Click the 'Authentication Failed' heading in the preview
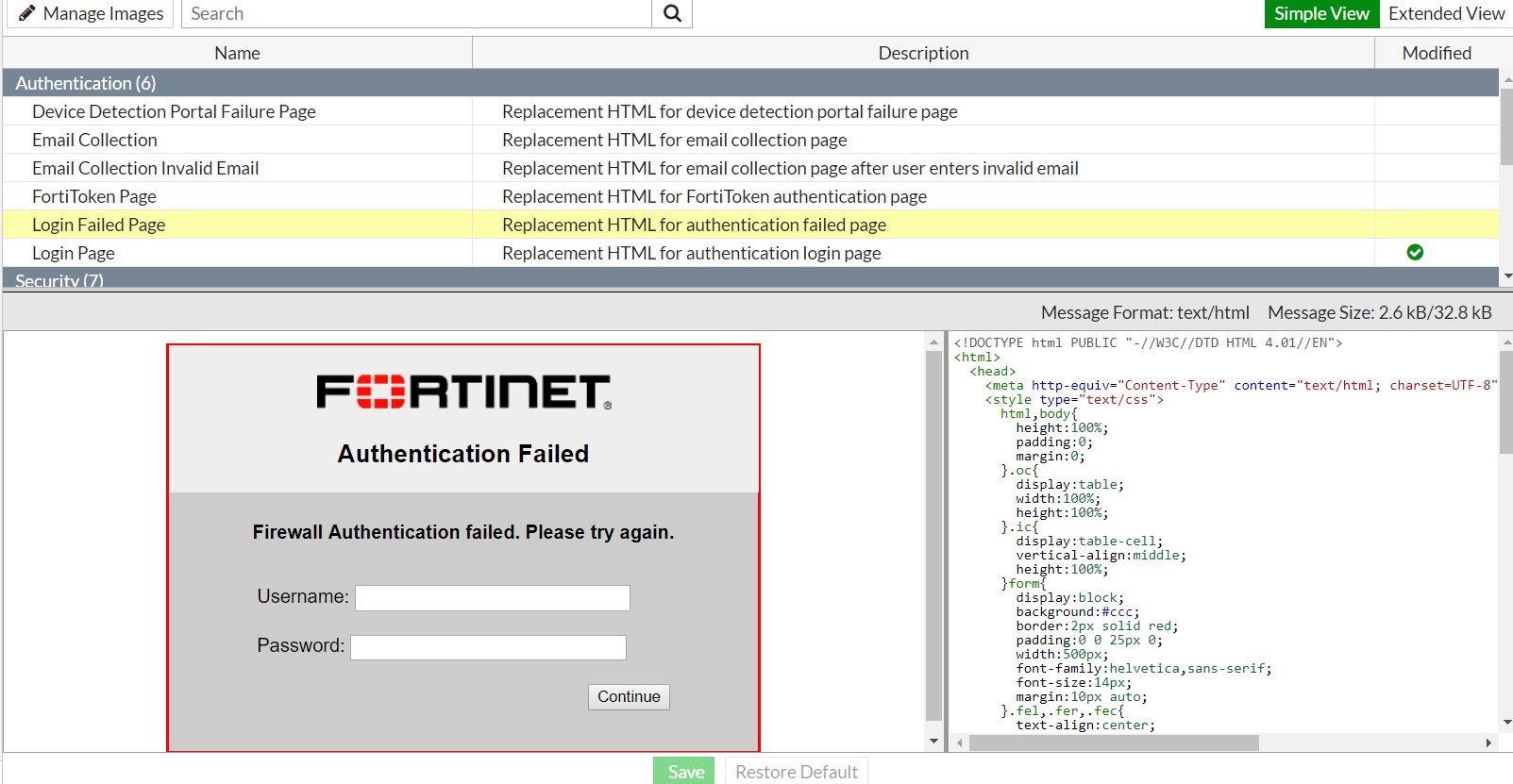The height and width of the screenshot is (784, 1513). [463, 454]
